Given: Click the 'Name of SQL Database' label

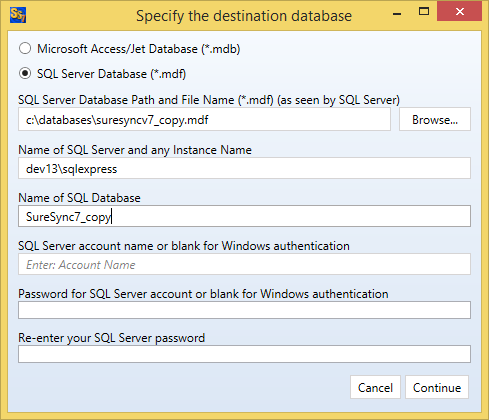Looking at the screenshot, I should tap(79, 198).
